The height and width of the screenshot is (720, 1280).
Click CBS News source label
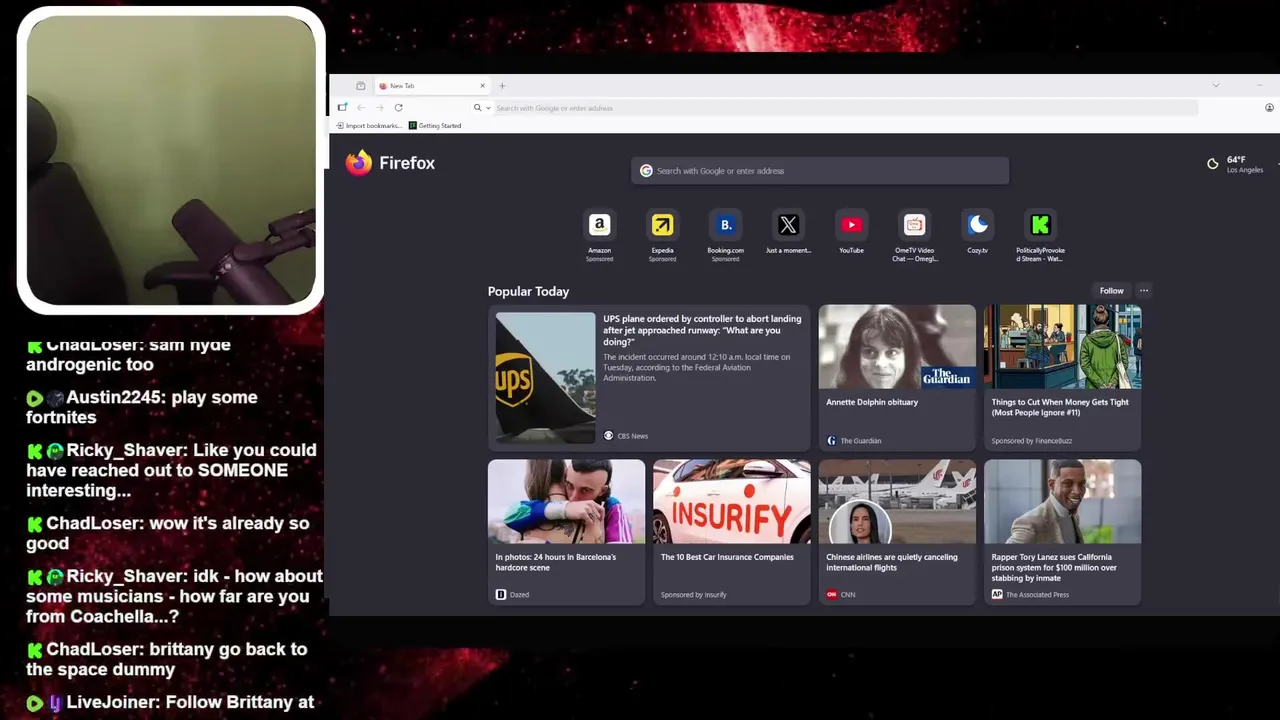pyautogui.click(x=625, y=436)
